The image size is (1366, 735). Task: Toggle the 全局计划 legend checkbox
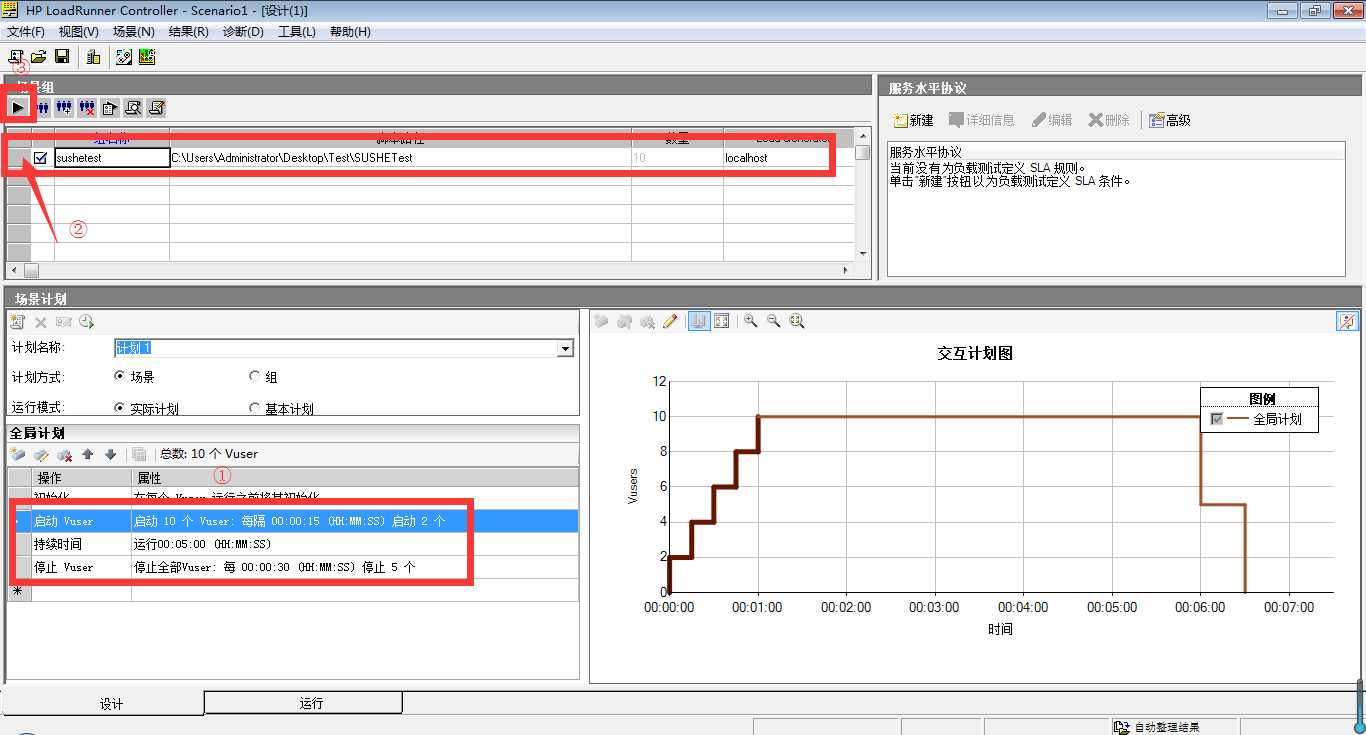pos(1217,420)
